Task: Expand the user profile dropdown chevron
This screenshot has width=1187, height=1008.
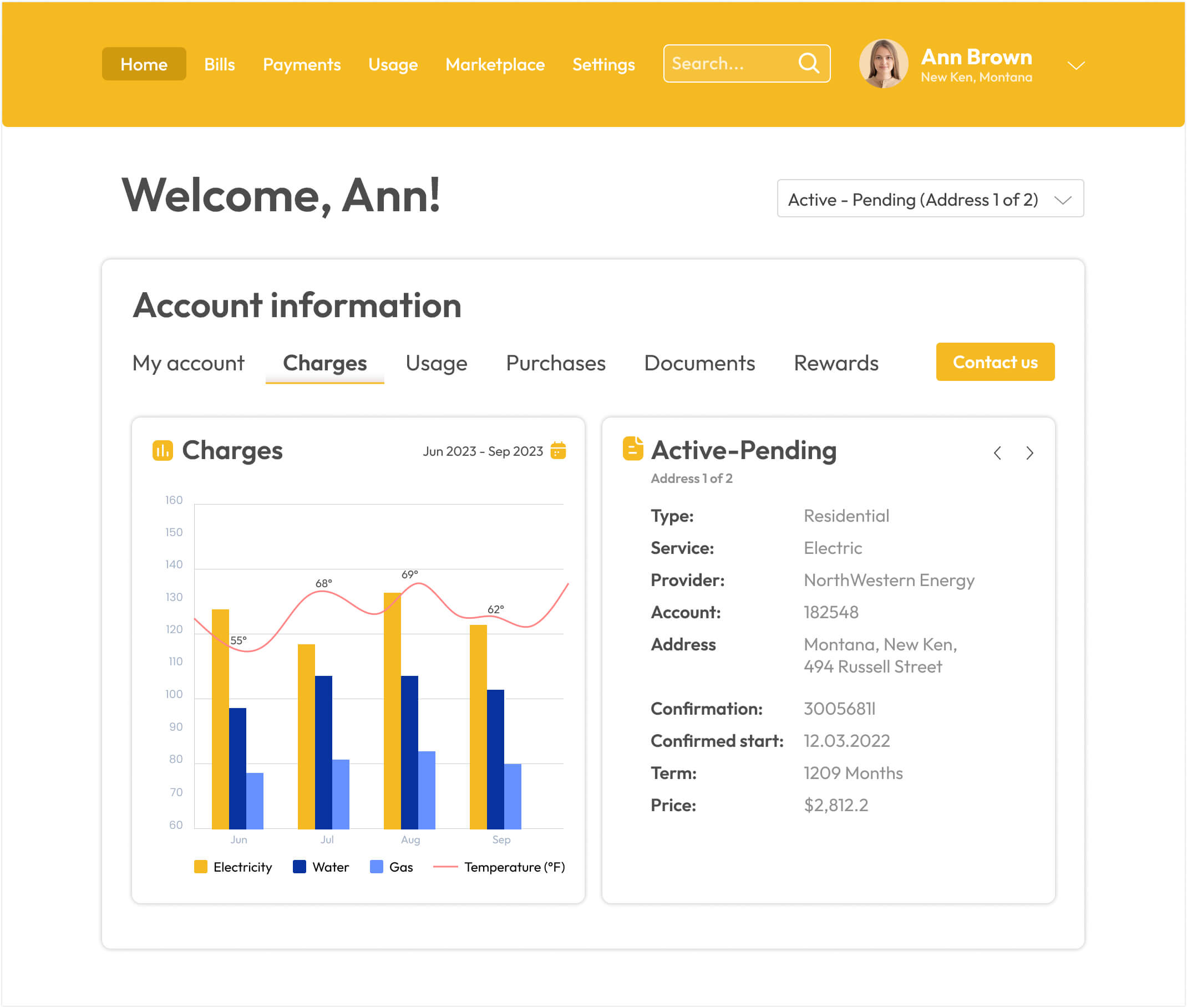Action: 1076,66
